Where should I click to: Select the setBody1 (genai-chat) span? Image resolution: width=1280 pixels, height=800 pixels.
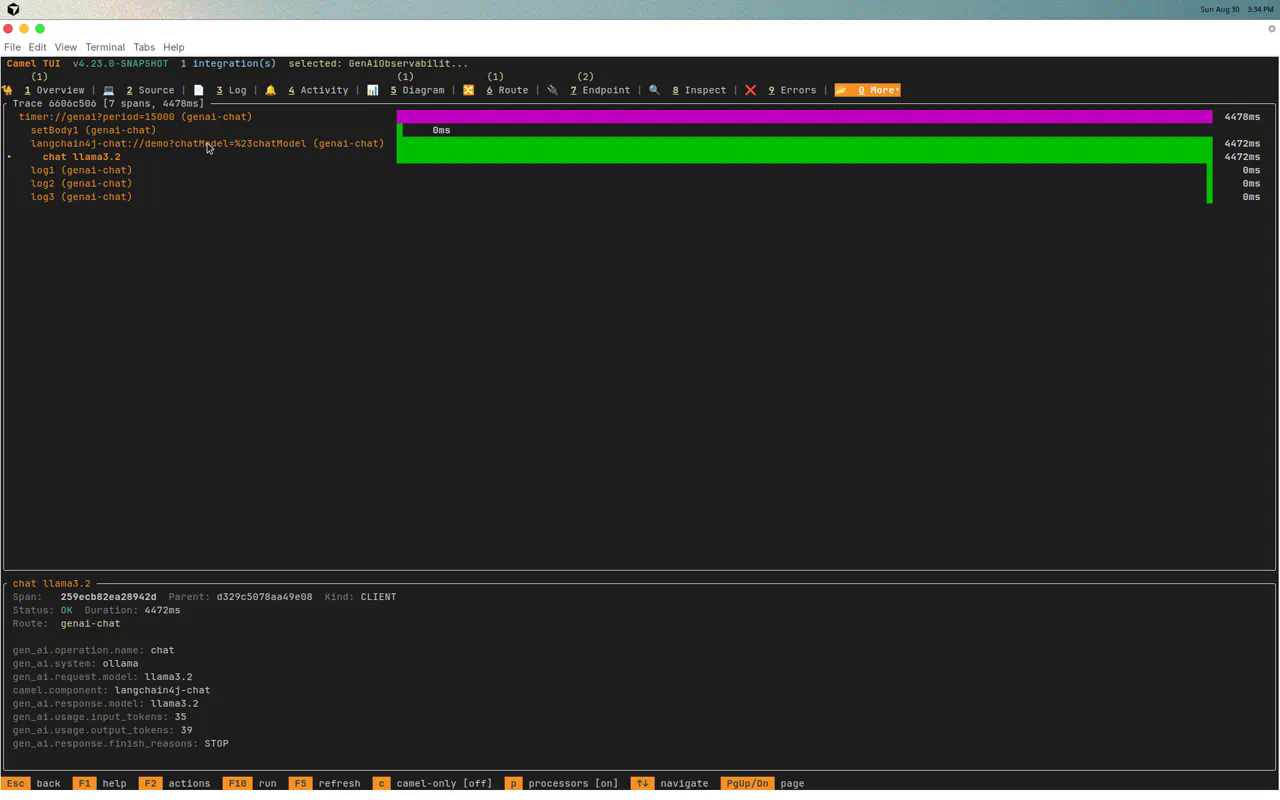tap(93, 130)
